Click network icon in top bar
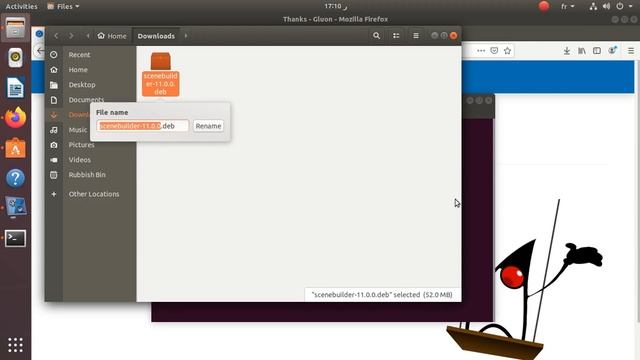The width and height of the screenshot is (640, 360). tap(593, 6)
